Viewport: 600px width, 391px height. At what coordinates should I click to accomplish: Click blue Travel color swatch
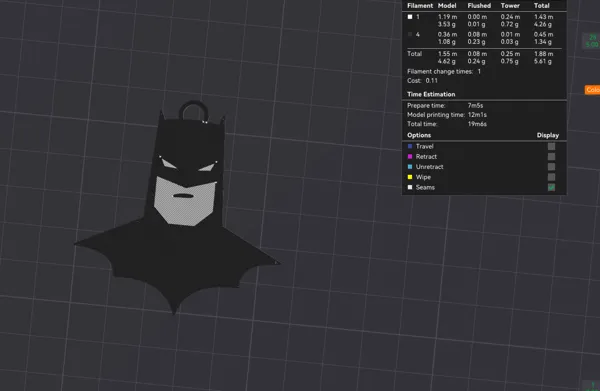tap(410, 147)
